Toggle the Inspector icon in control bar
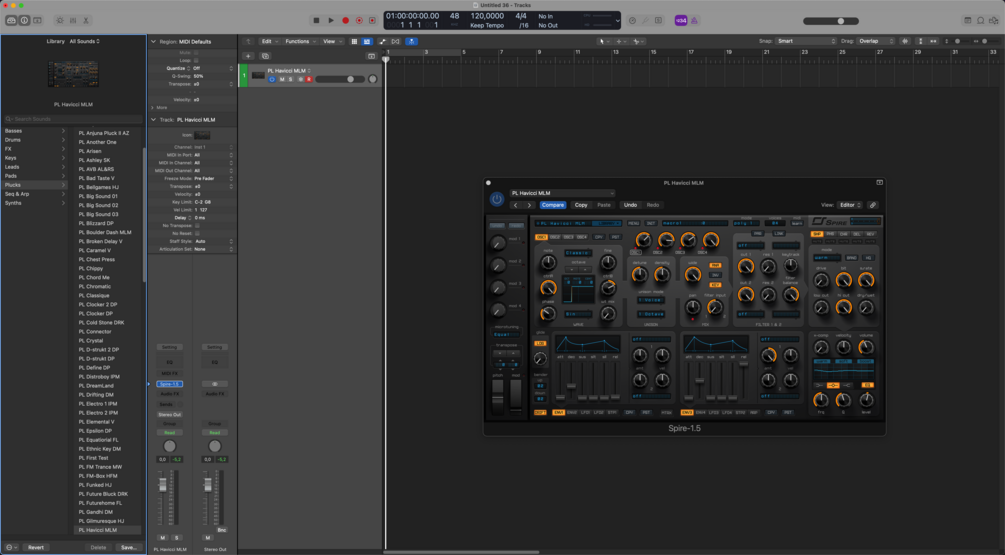 pyautogui.click(x=24, y=21)
